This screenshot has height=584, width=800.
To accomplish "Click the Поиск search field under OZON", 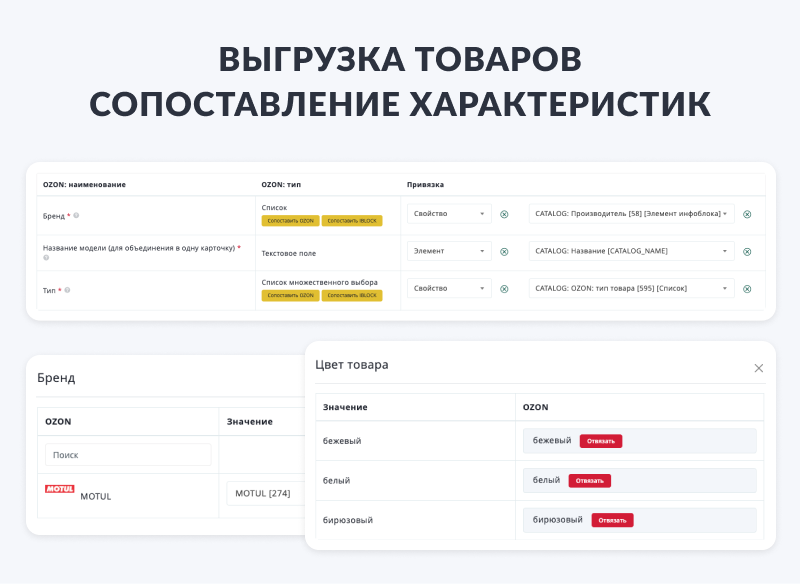I will tap(128, 455).
